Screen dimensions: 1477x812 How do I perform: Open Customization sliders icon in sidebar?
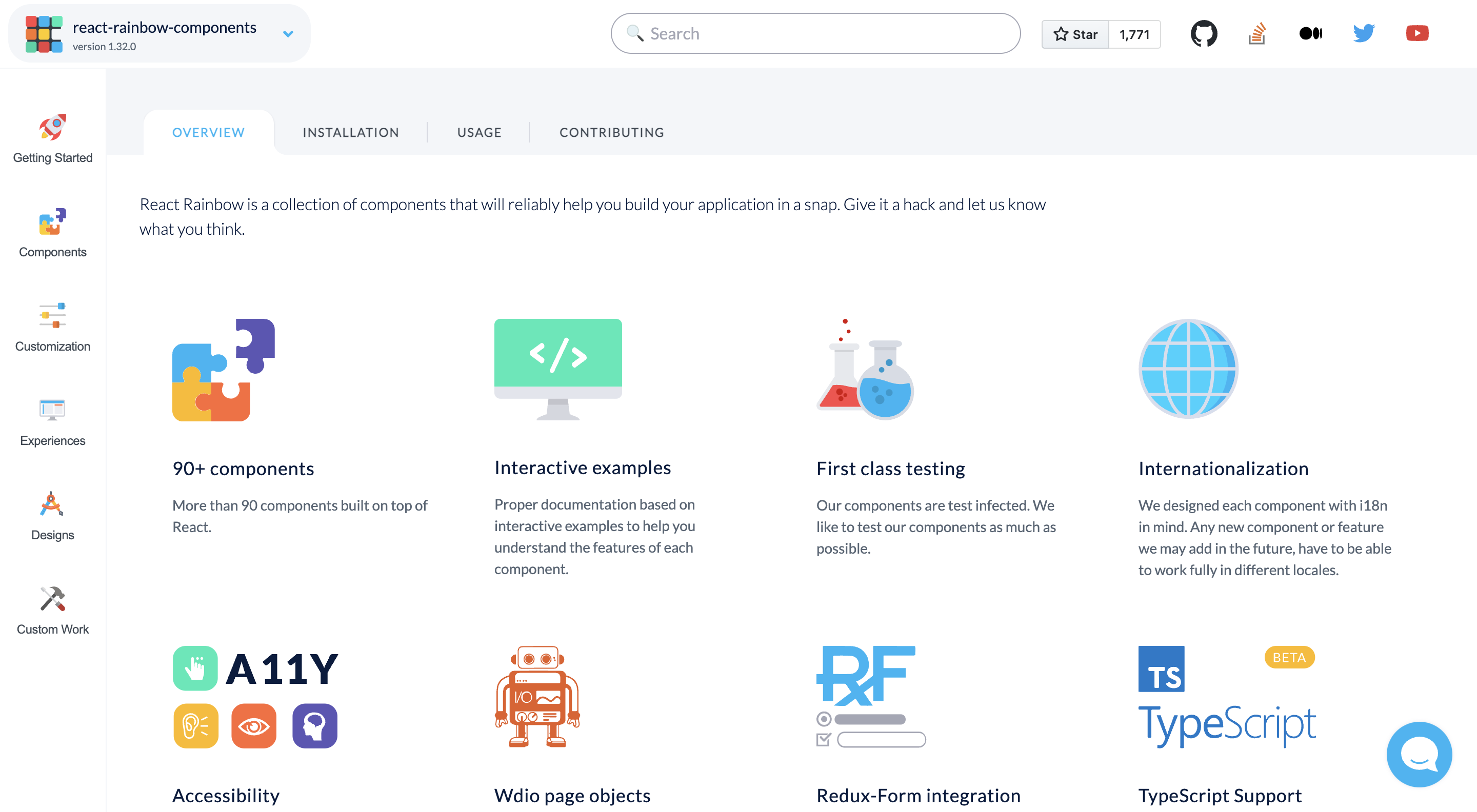point(52,316)
